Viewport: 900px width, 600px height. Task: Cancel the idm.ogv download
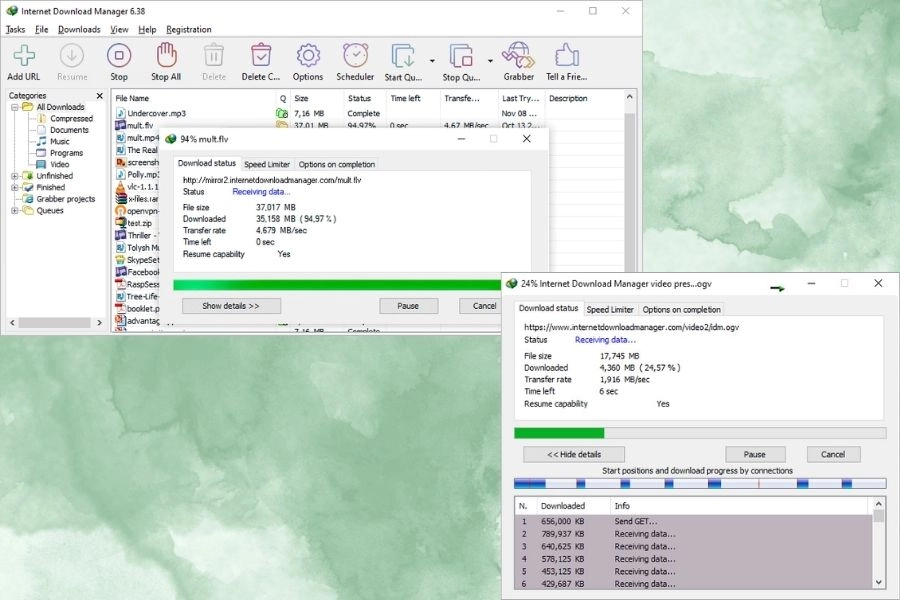pos(833,454)
